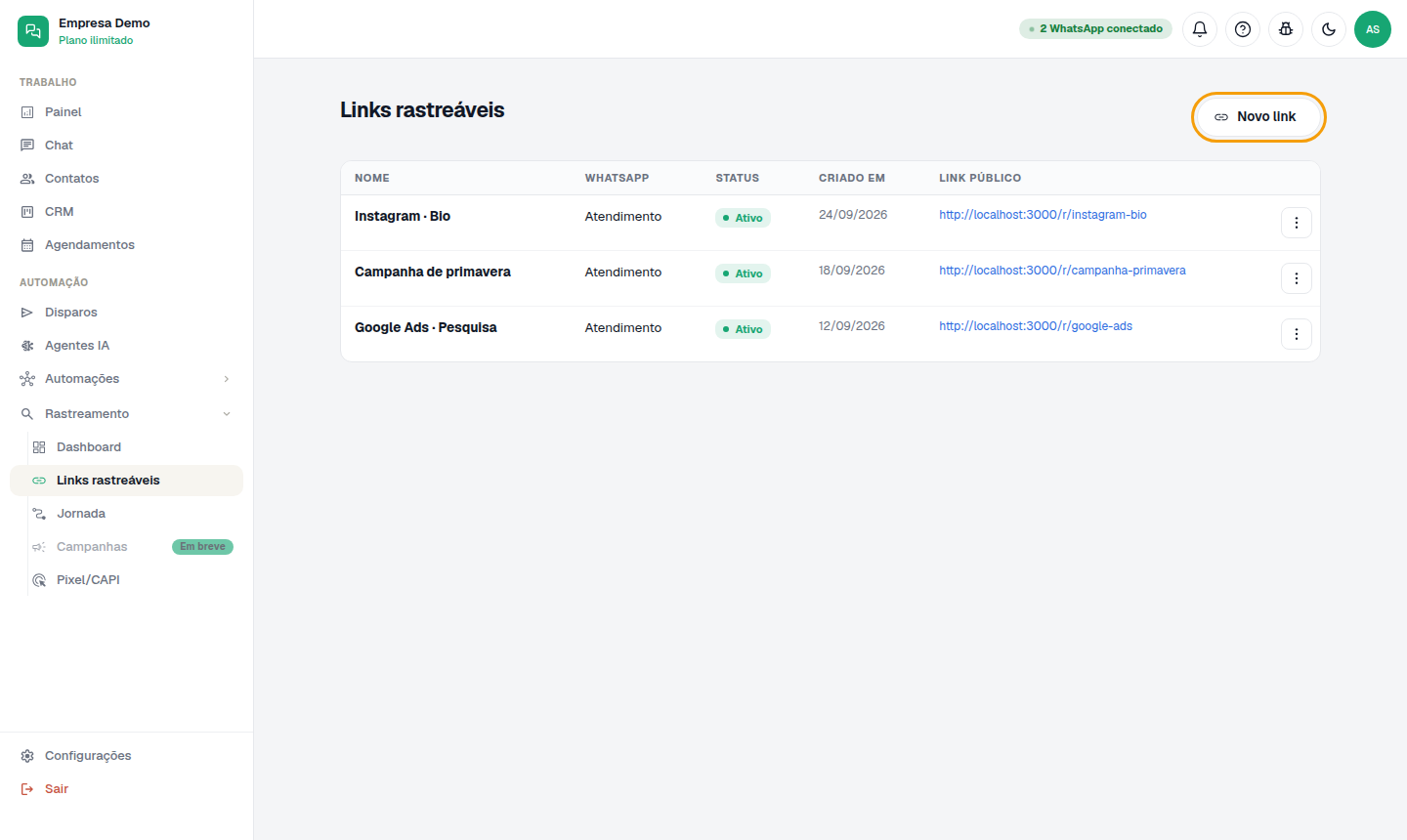This screenshot has width=1407, height=840.
Task: Open the notifications bell icon
Action: click(x=1200, y=29)
